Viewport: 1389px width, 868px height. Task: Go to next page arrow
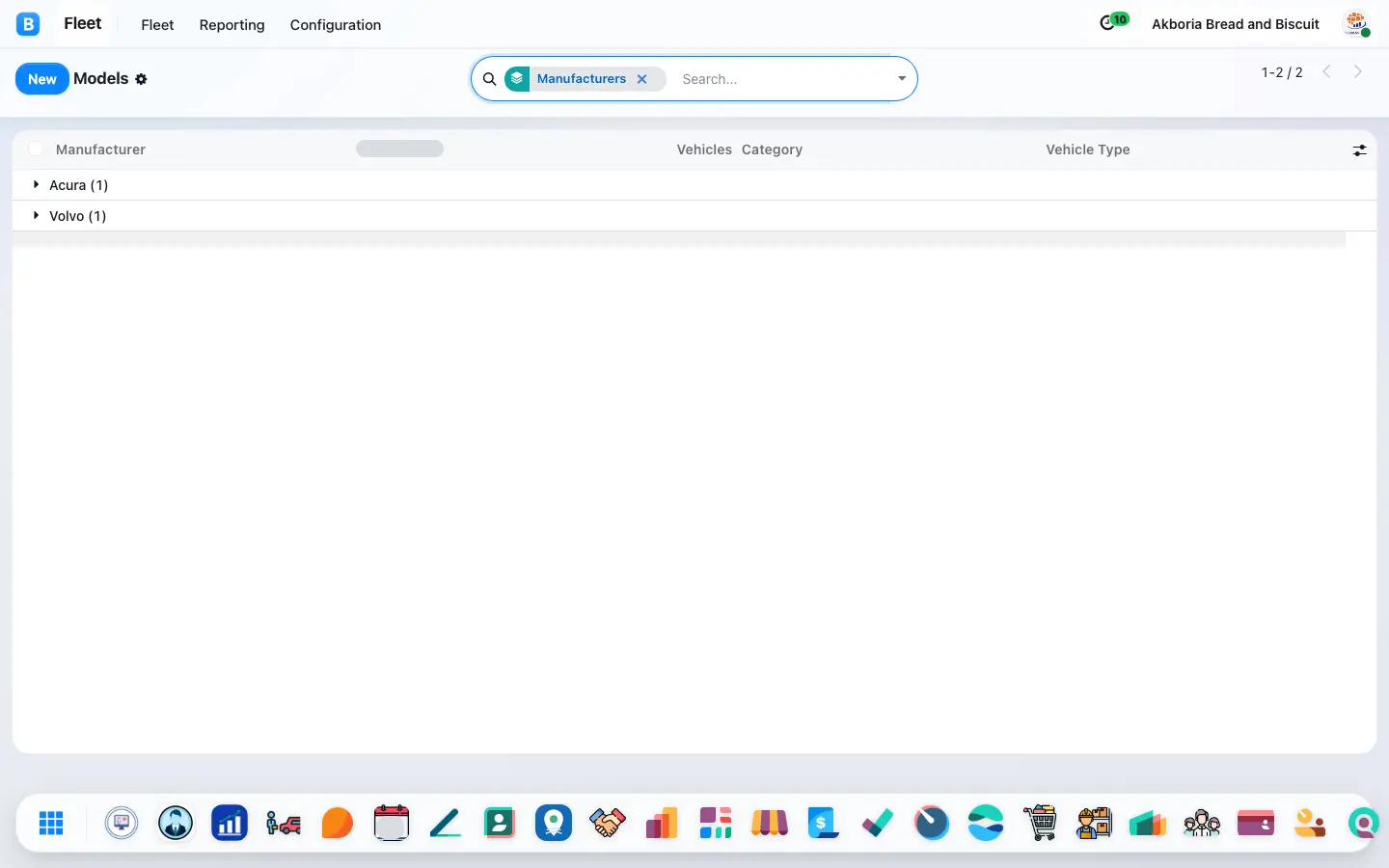1358,71
